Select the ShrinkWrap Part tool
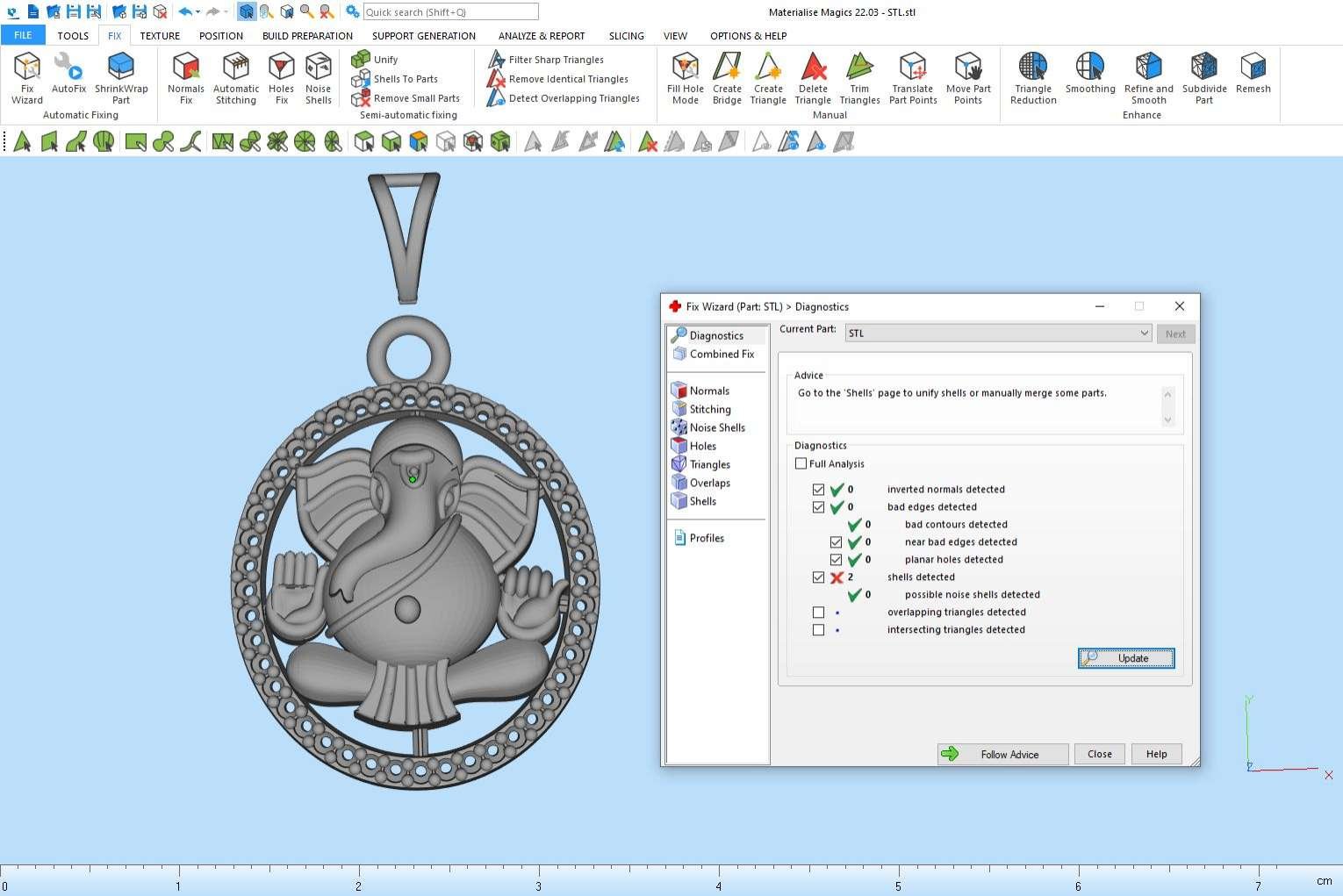 121,77
